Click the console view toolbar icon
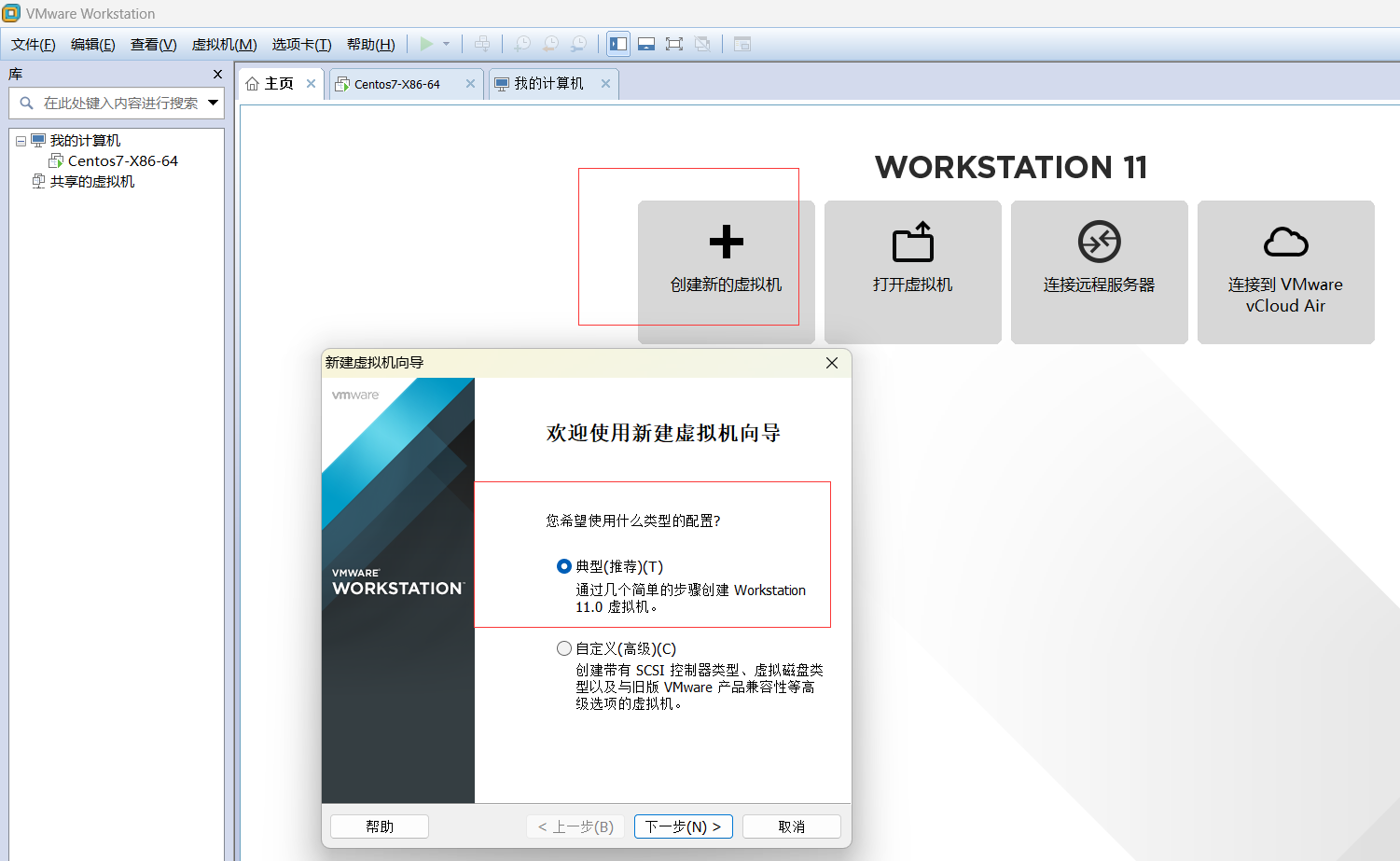The height and width of the screenshot is (861, 1400). pyautogui.click(x=742, y=44)
